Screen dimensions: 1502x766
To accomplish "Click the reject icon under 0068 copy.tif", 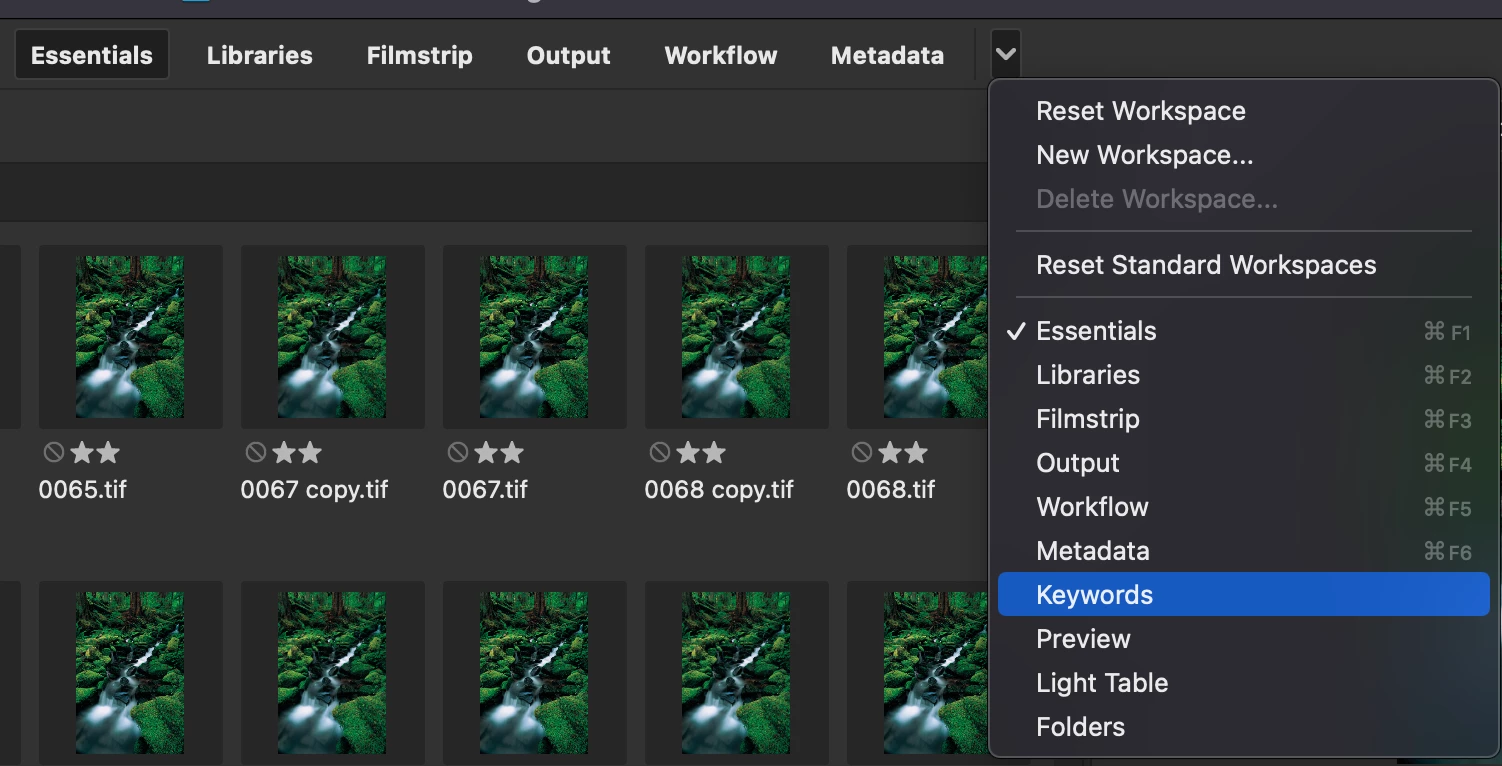I will tap(660, 453).
